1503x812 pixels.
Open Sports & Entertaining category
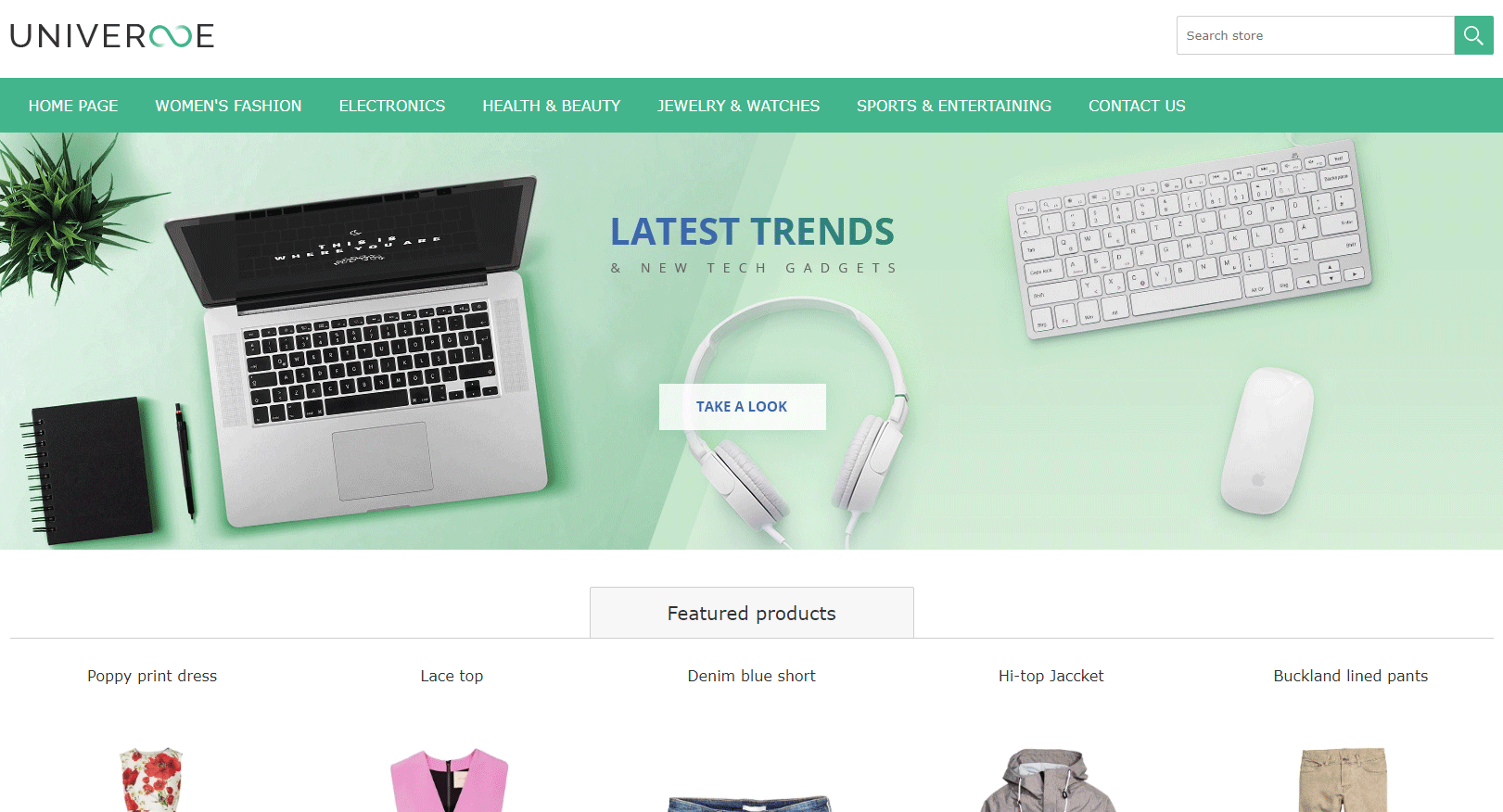tap(954, 106)
